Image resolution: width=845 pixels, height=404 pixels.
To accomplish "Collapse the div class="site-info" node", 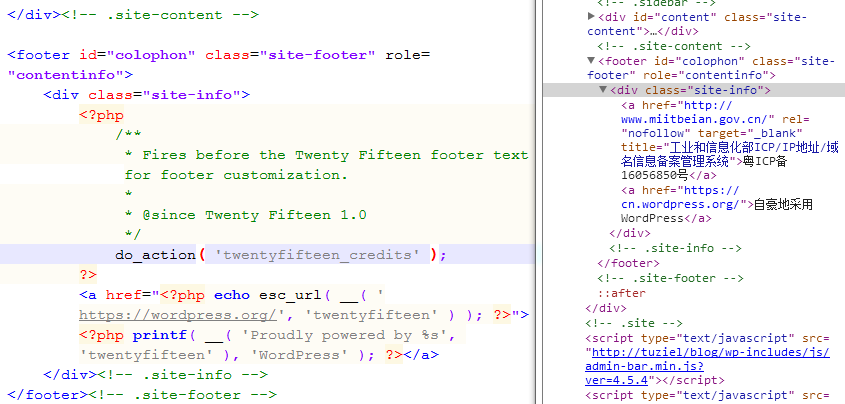I will coord(604,90).
